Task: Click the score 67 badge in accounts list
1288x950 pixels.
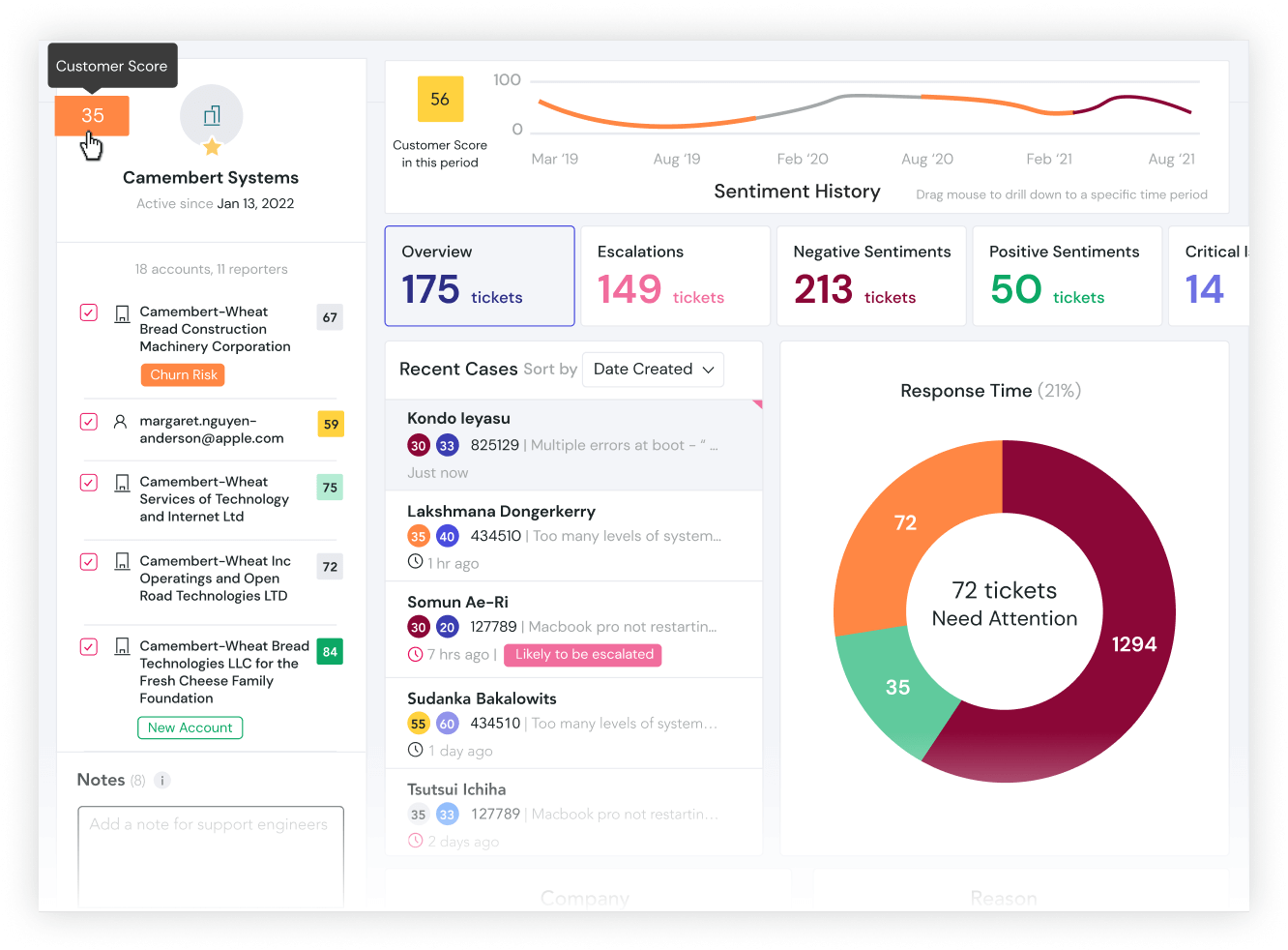Action: tap(330, 317)
